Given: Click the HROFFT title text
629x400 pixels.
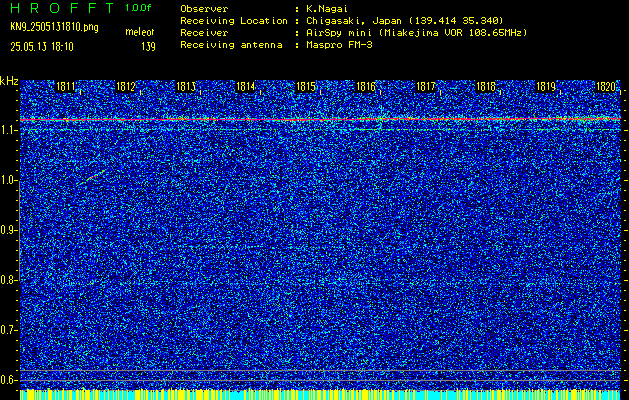Looking at the screenshot, I should click(62, 8).
